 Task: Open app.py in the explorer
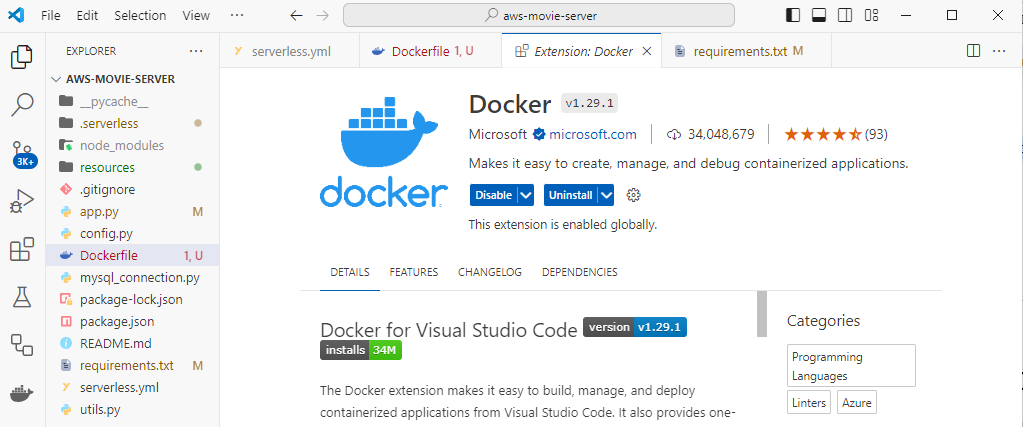click(x=132, y=212)
